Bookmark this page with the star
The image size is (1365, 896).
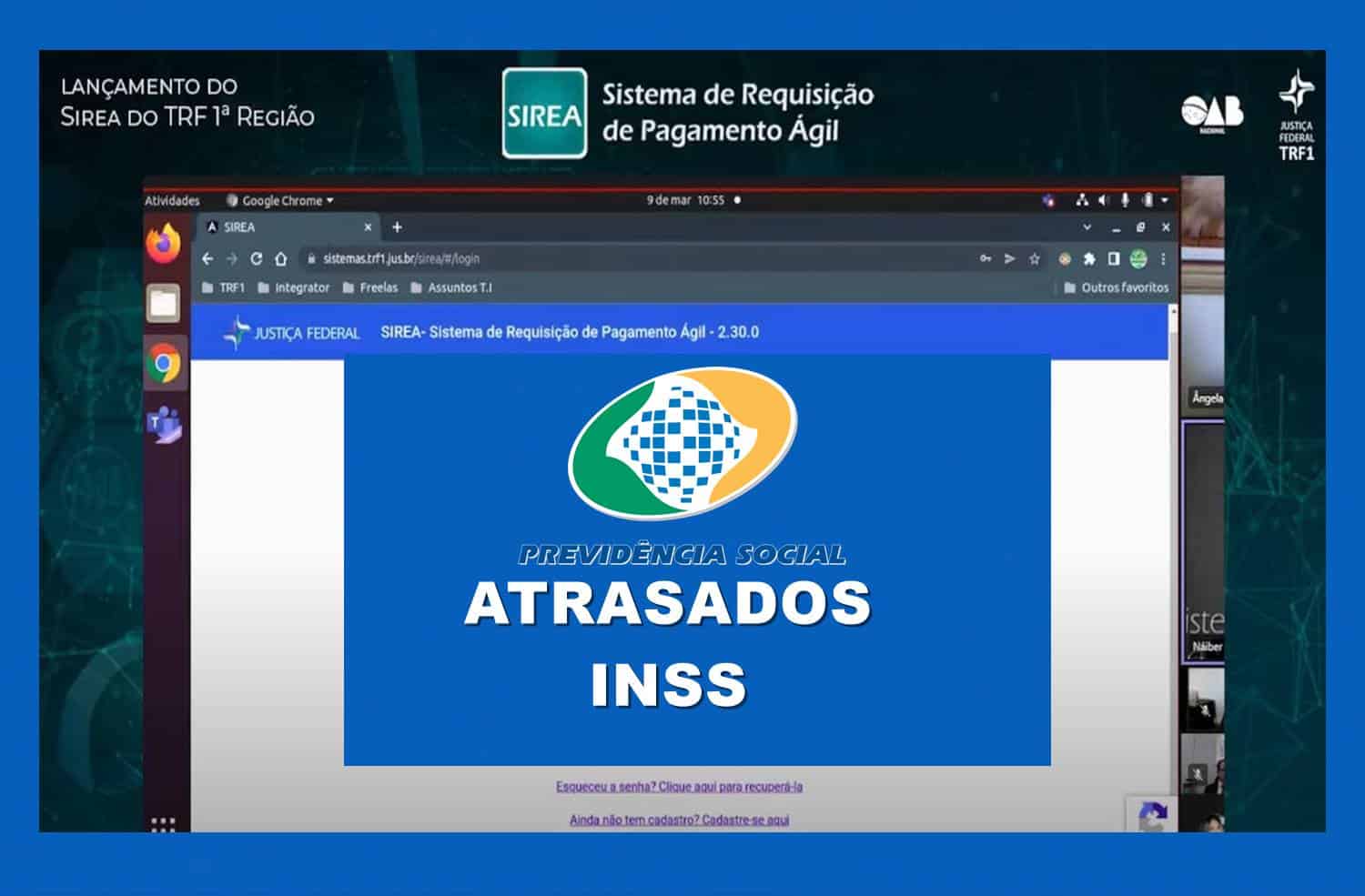click(1035, 259)
